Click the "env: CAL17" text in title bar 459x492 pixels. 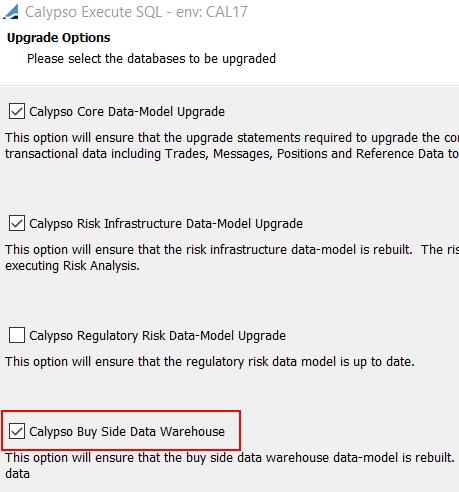(212, 12)
